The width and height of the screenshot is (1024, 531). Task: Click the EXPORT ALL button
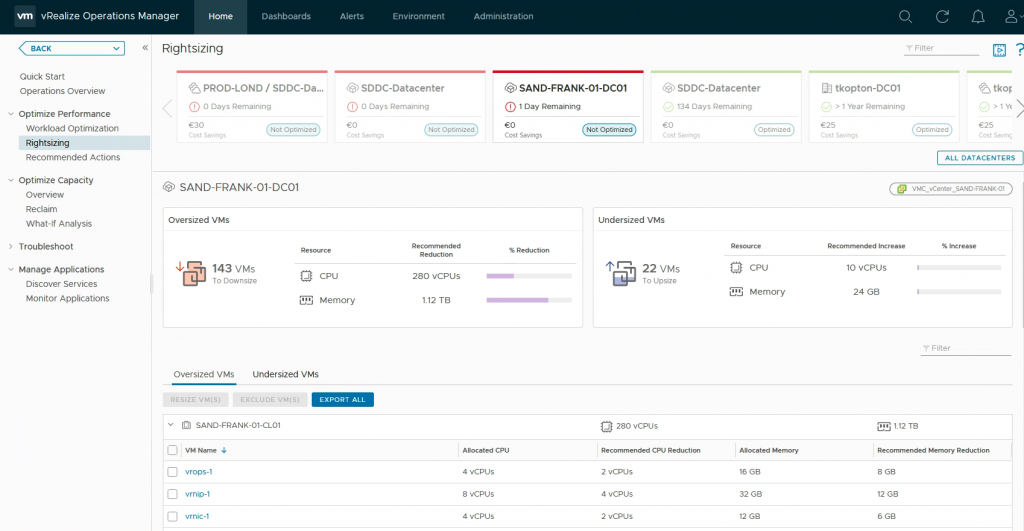[343, 400]
